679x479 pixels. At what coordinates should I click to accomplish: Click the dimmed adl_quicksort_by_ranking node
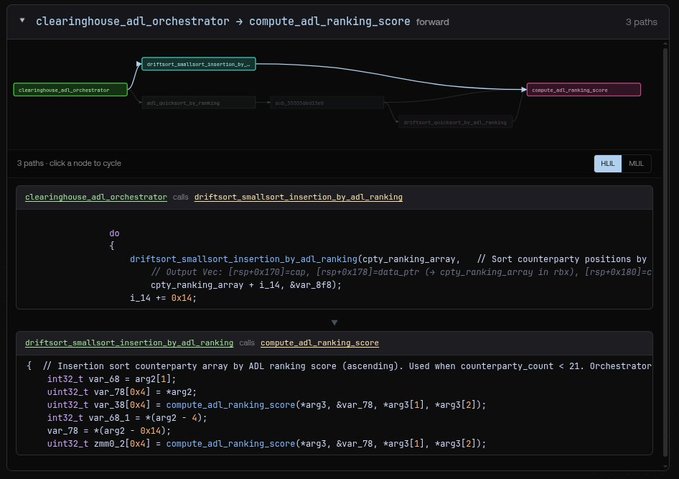pyautogui.click(x=199, y=103)
